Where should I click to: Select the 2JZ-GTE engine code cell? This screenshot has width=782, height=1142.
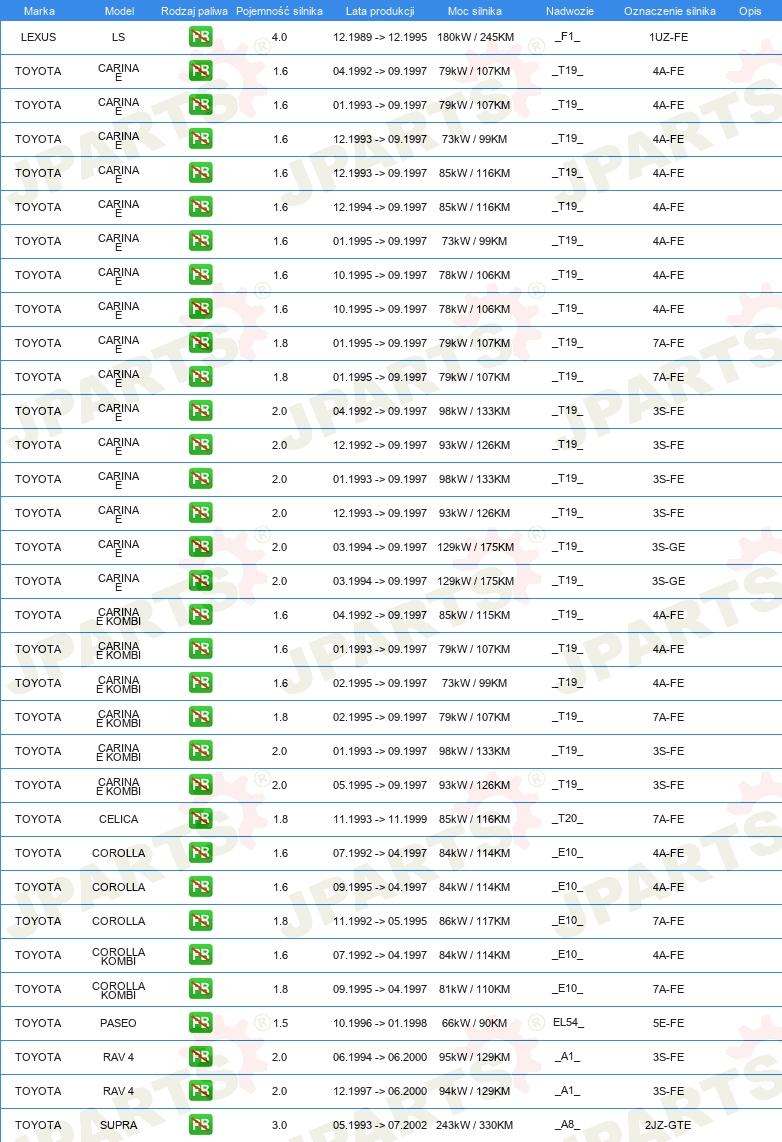click(x=668, y=1125)
